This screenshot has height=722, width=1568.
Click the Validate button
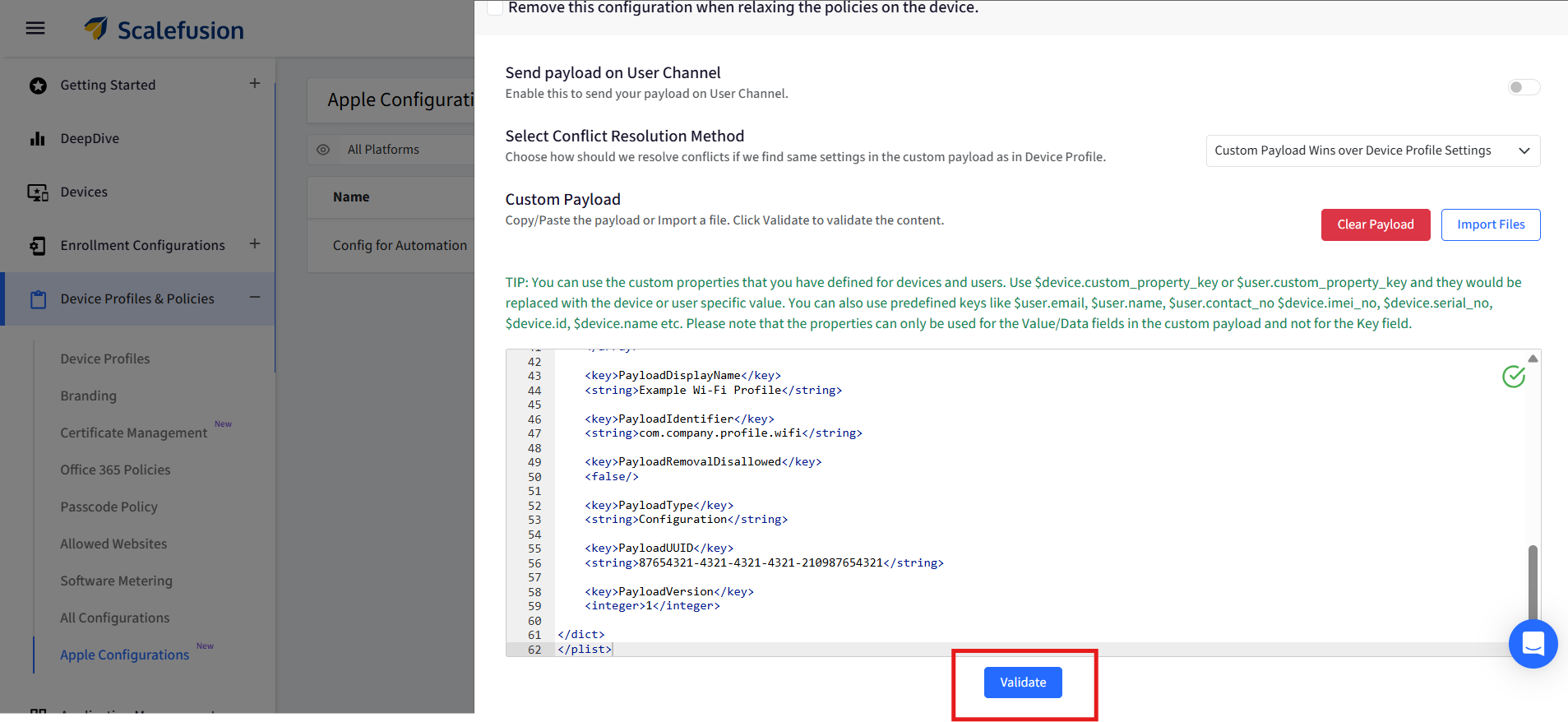[1023, 683]
